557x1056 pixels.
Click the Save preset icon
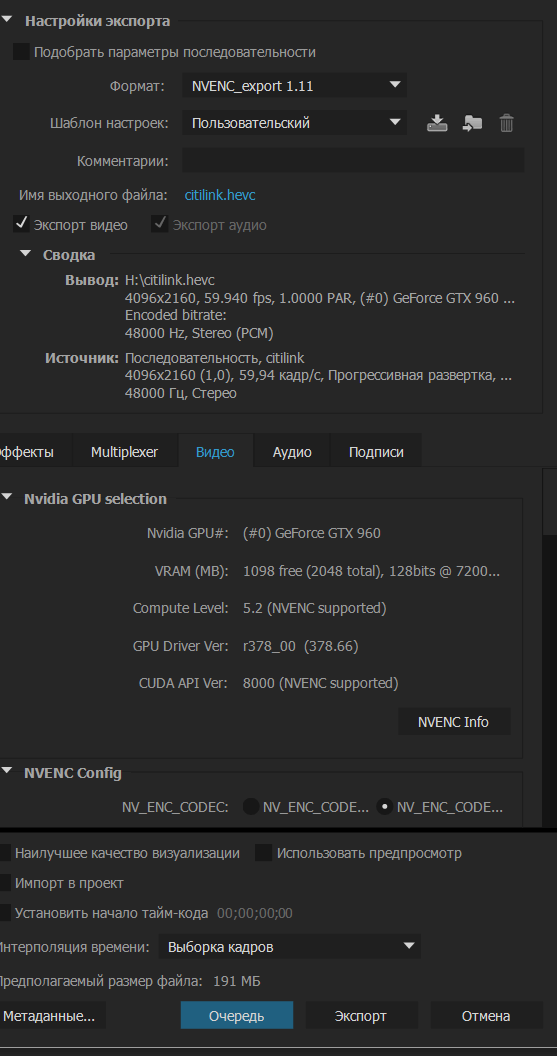coord(437,123)
